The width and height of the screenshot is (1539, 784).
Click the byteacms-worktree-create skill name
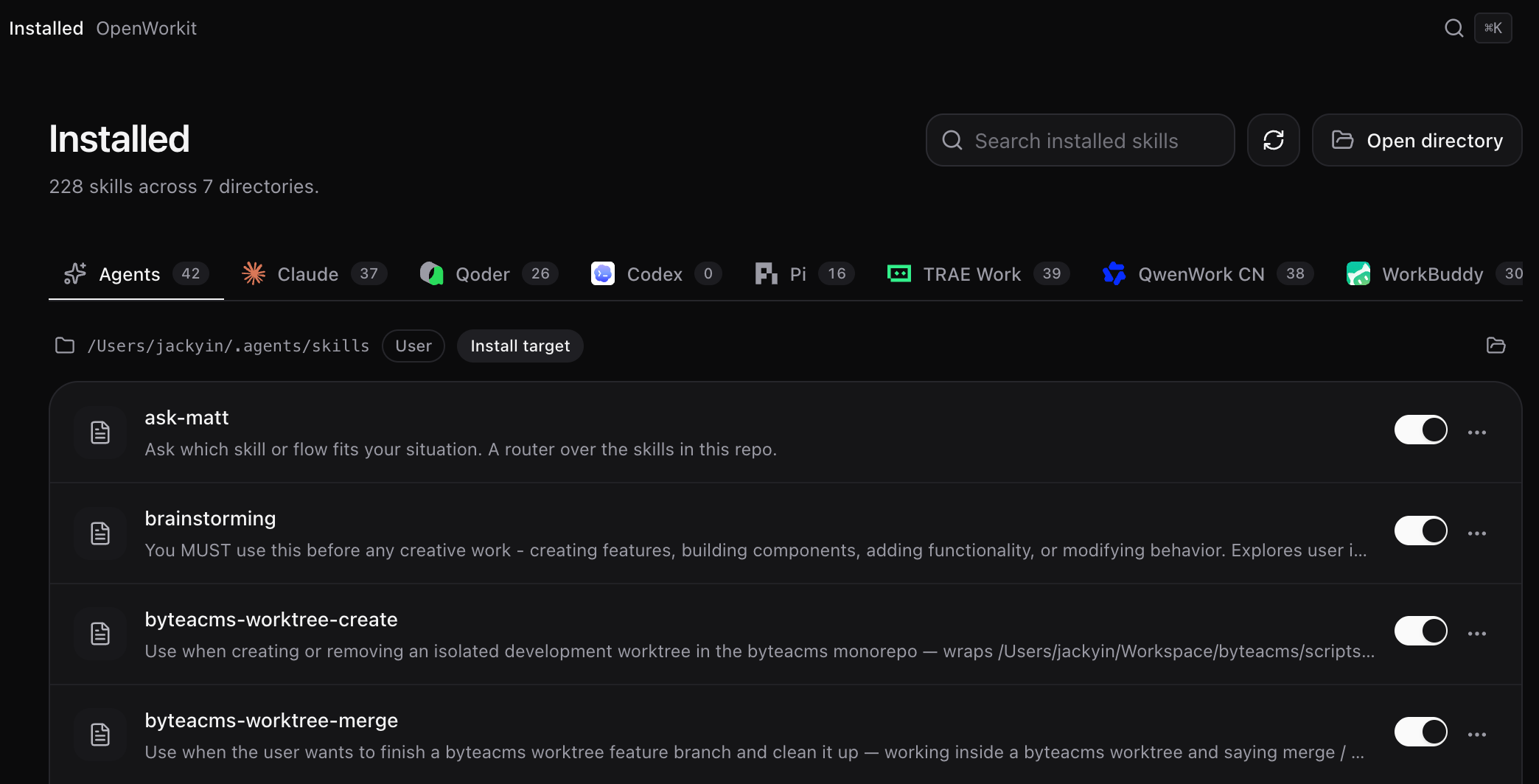click(271, 620)
